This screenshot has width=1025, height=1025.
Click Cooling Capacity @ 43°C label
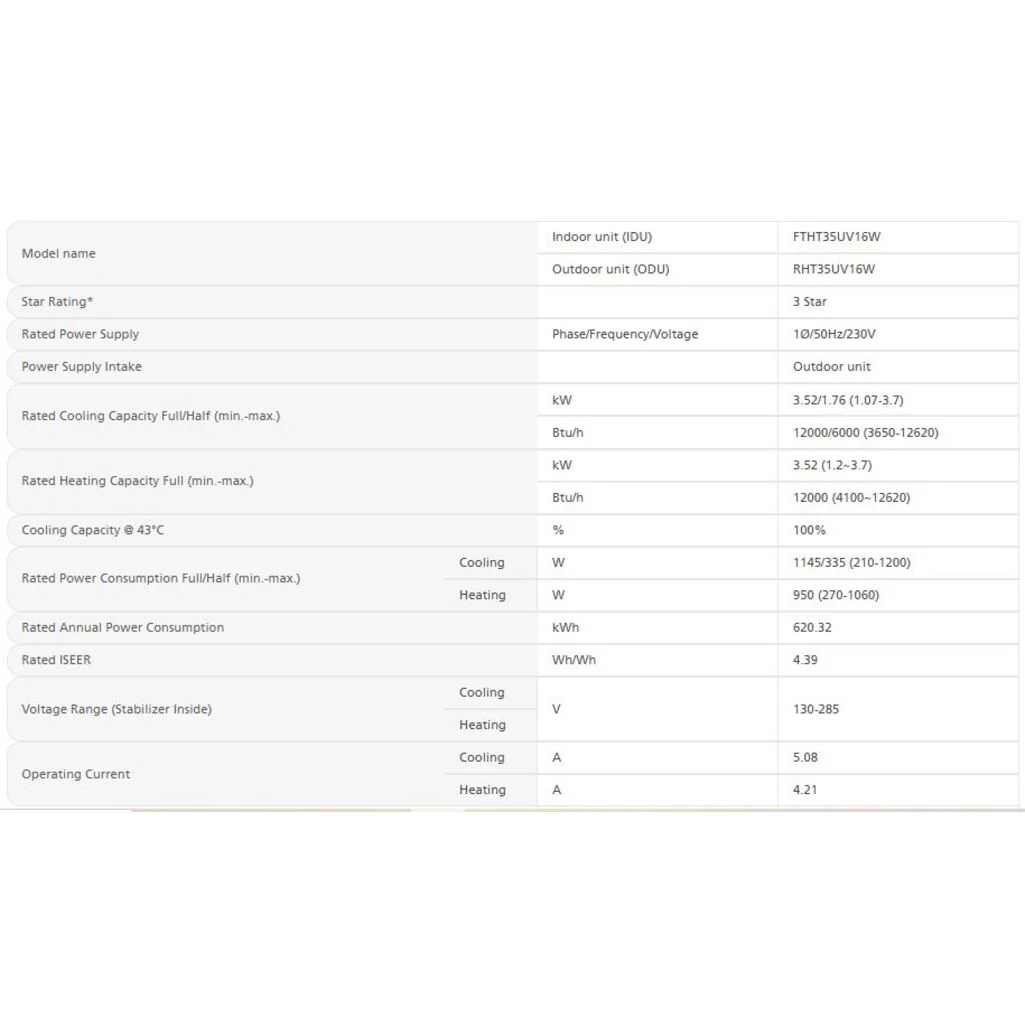tap(92, 530)
